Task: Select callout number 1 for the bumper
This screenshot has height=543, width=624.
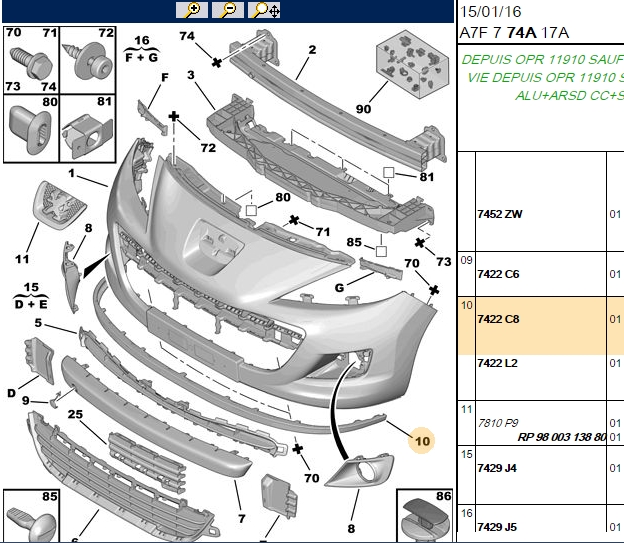Action: coord(71,173)
